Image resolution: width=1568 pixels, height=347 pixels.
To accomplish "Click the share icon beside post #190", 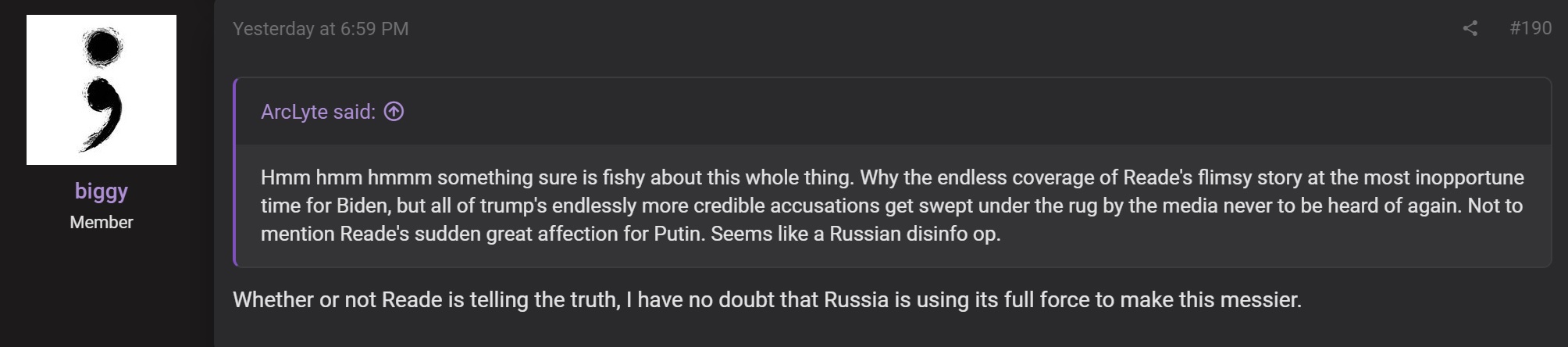I will 1470,29.
